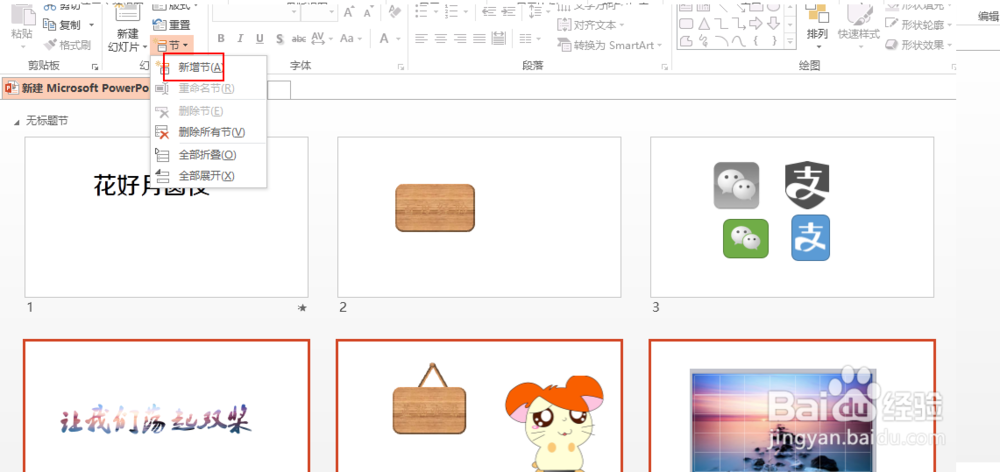
Task: Click the 复制 copy button
Action: click(x=62, y=24)
